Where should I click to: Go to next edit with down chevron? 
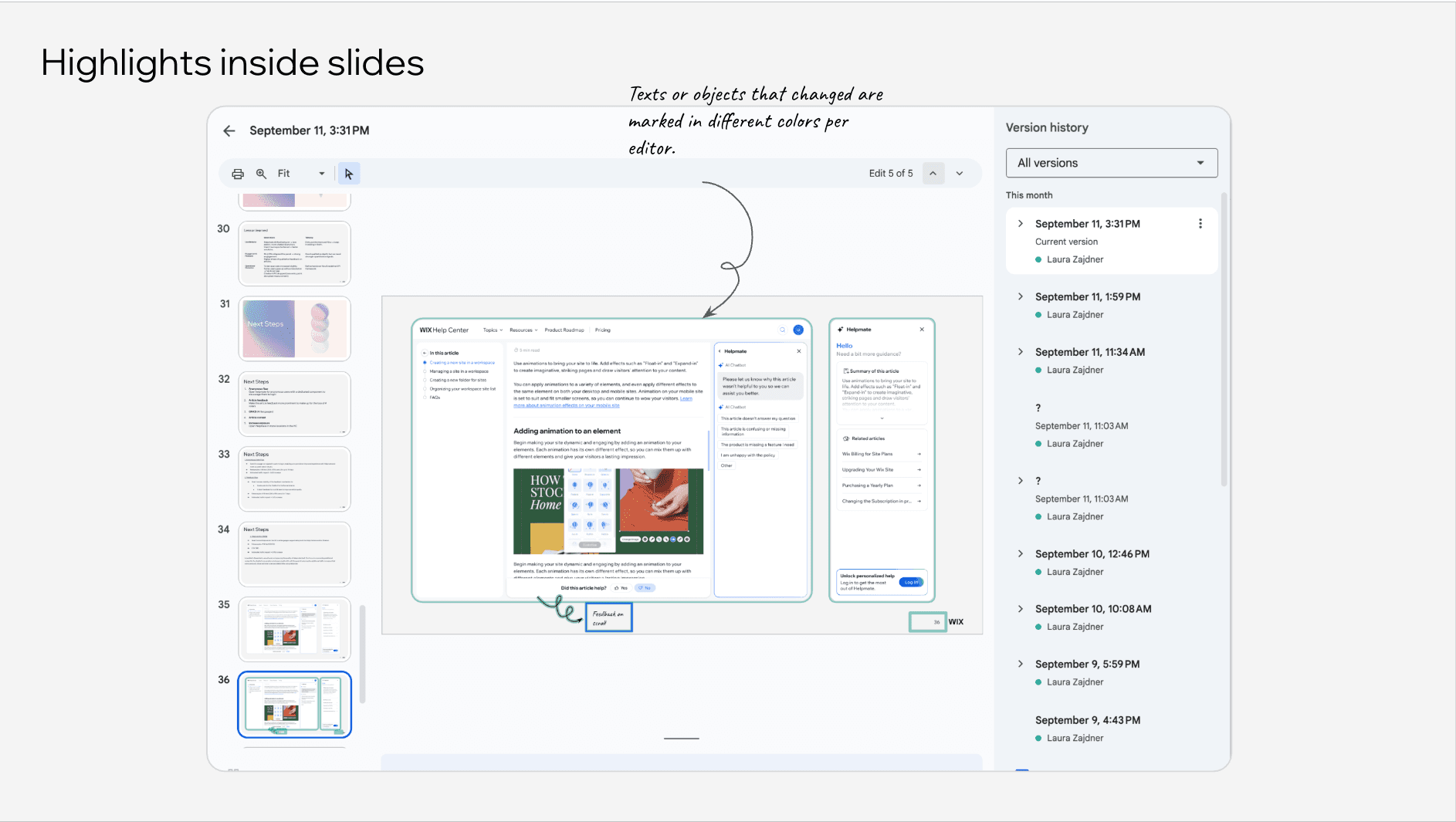click(960, 174)
